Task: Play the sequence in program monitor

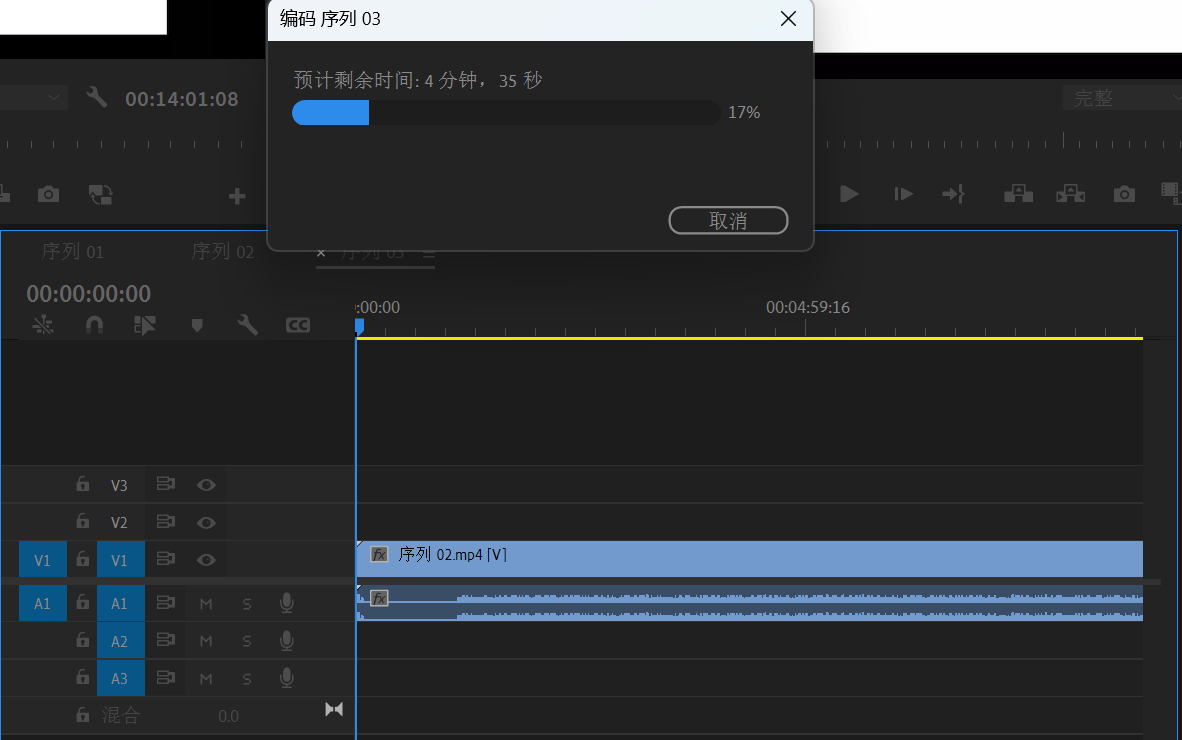Action: 849,194
